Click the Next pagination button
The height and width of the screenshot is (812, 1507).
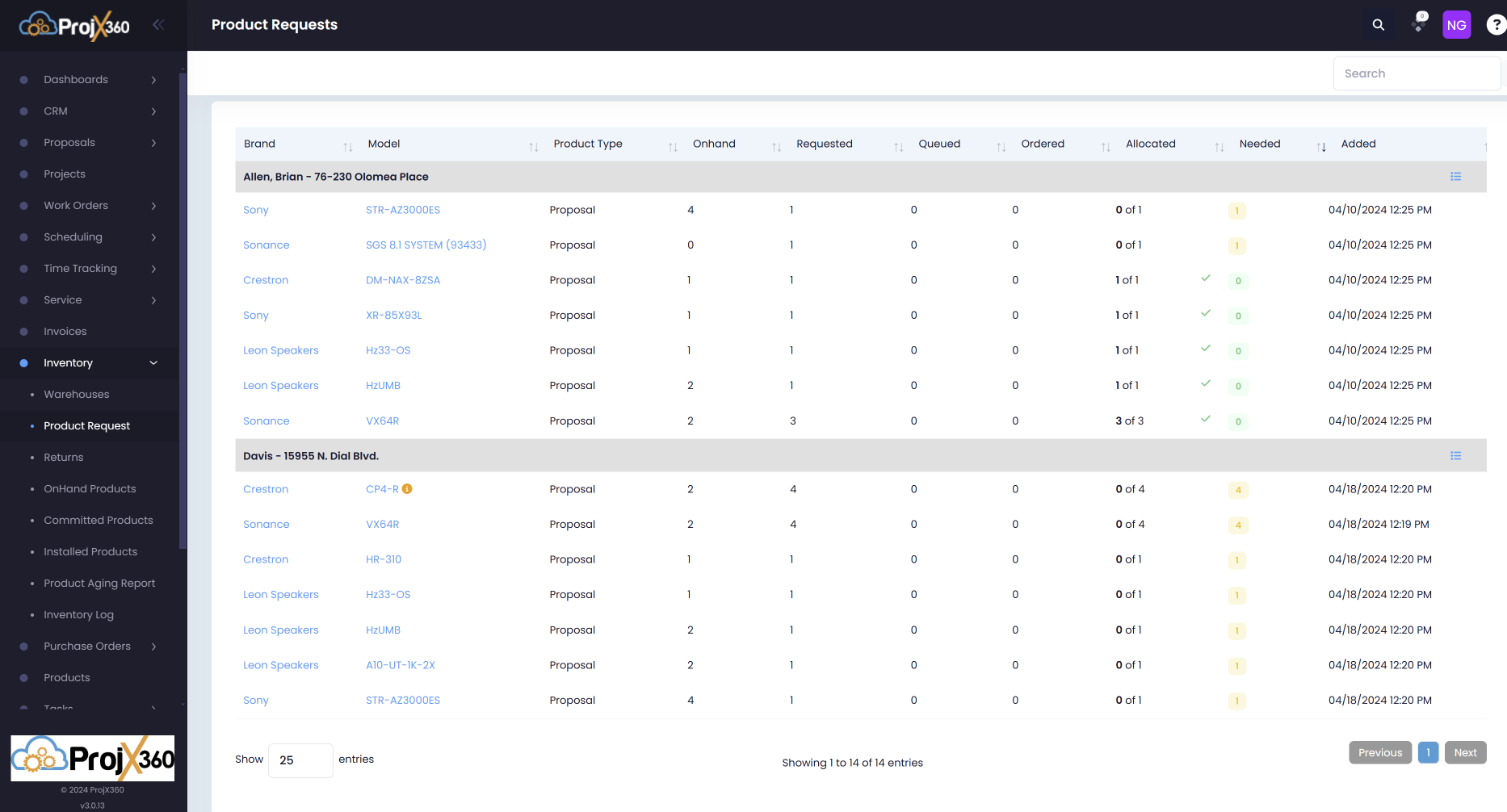click(x=1465, y=752)
